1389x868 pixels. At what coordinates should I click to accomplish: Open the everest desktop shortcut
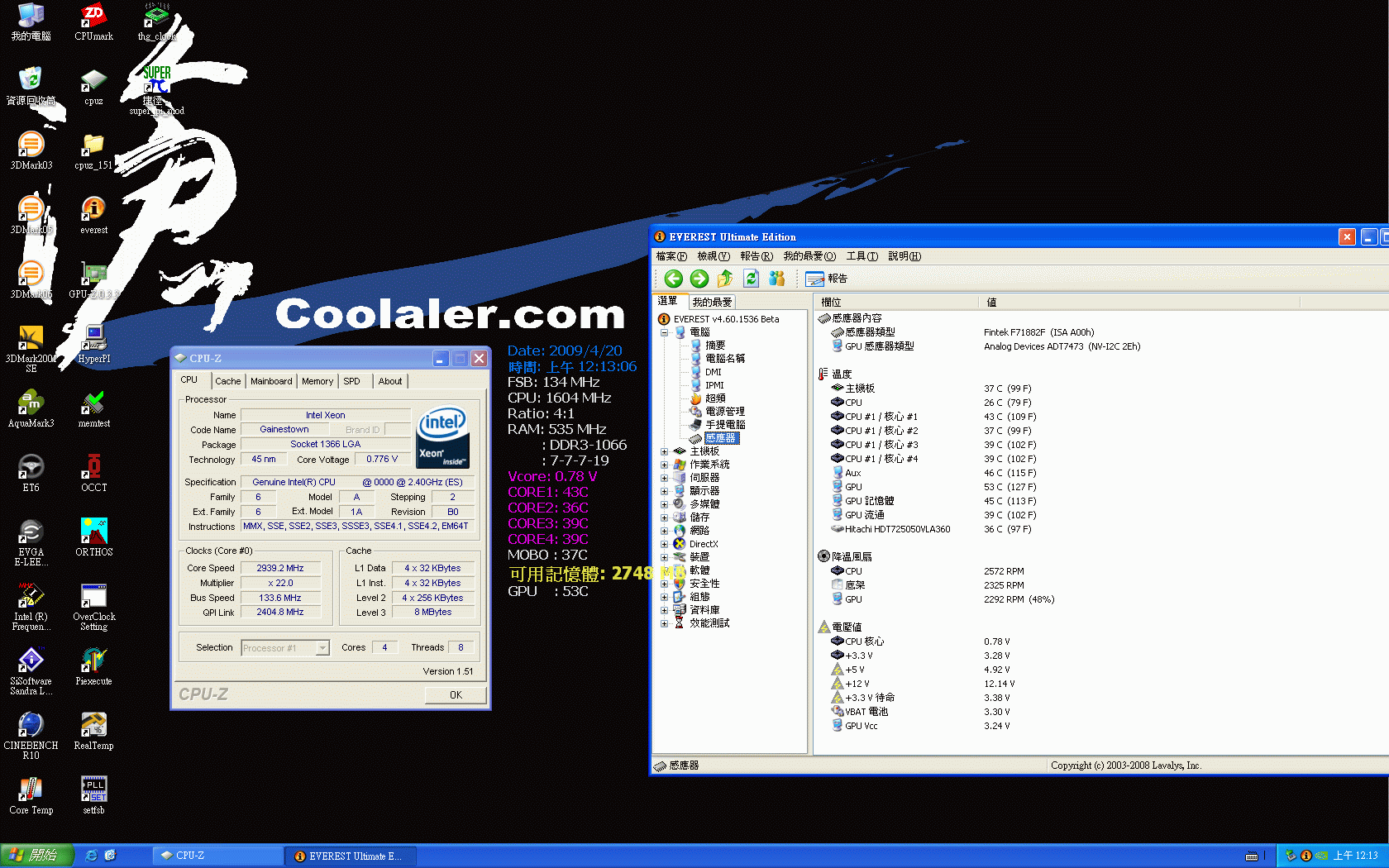(93, 216)
